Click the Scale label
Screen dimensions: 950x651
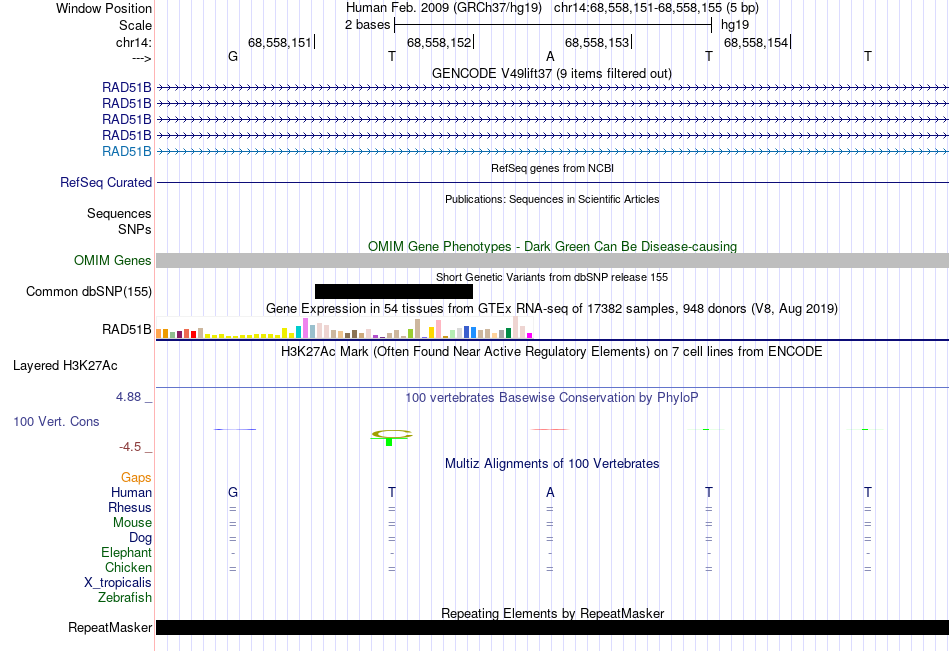[x=136, y=25]
